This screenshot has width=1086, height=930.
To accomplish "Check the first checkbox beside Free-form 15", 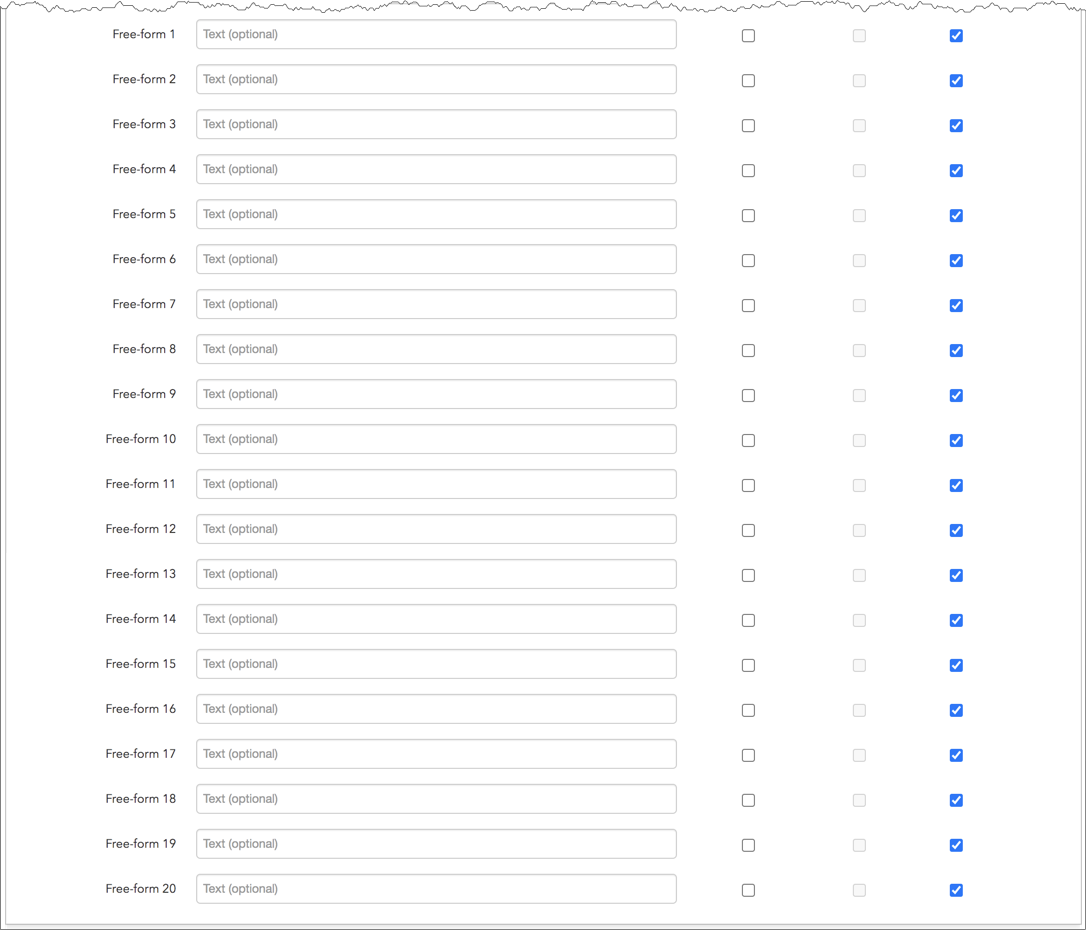I will [x=748, y=666].
